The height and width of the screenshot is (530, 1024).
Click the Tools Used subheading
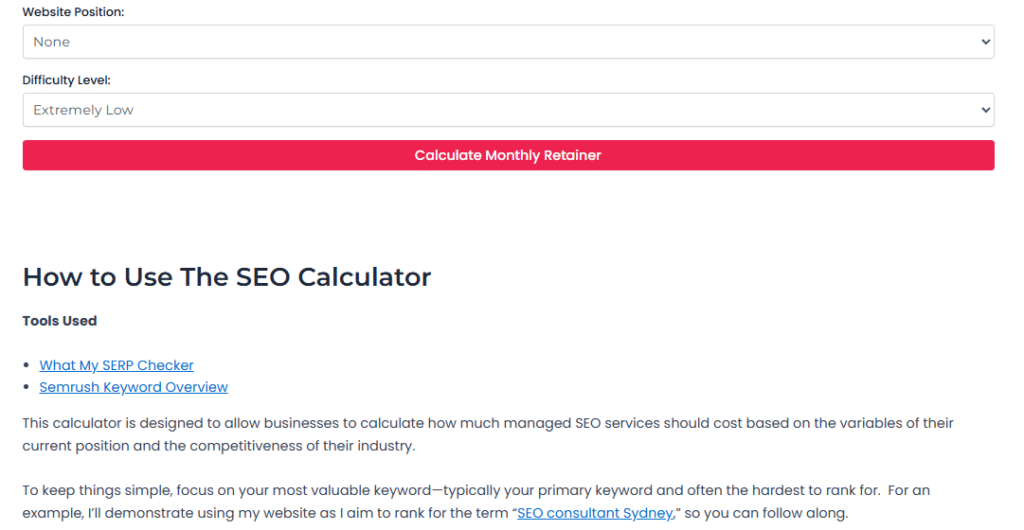point(60,321)
